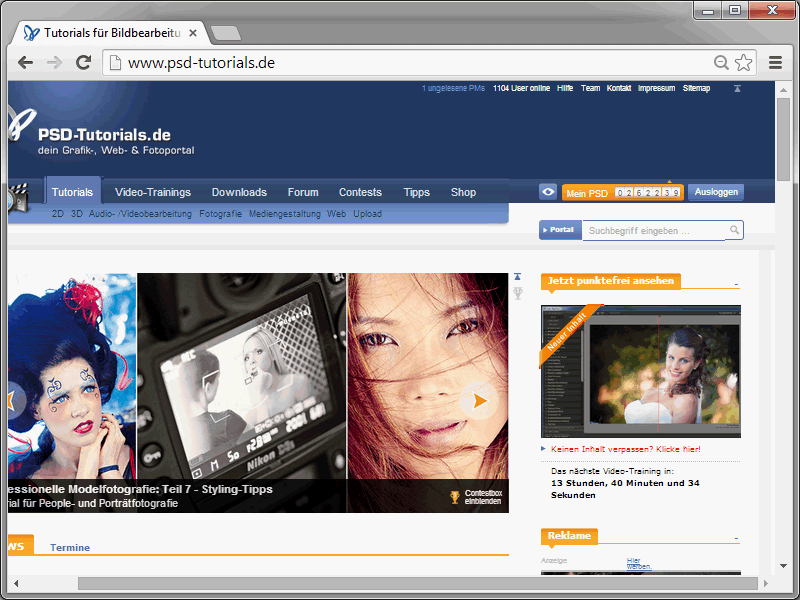
Task: Open the wedding video-training thumbnail
Action: click(641, 371)
